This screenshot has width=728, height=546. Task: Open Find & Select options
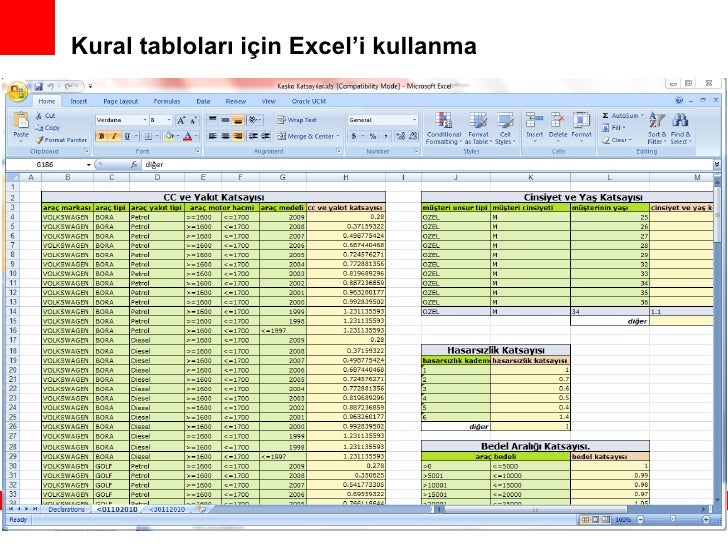coord(680,129)
